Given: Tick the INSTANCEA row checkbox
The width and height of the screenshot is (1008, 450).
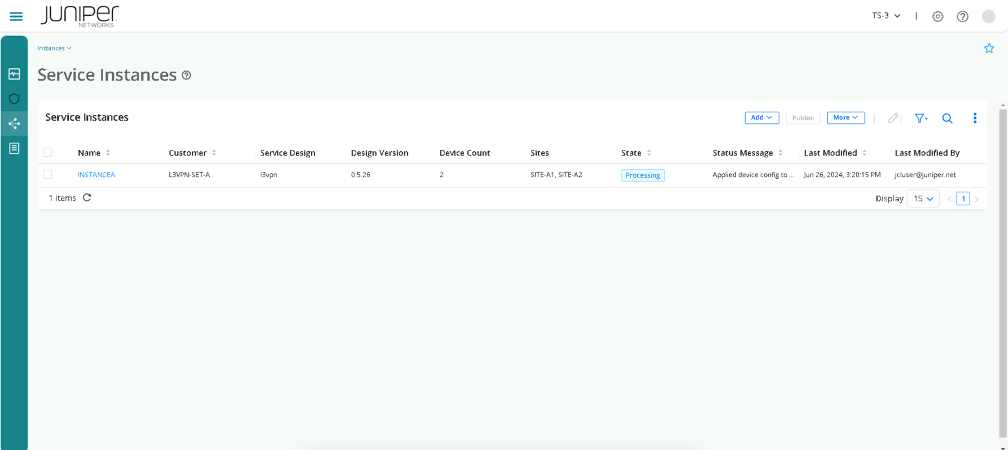Looking at the screenshot, I should [48, 174].
